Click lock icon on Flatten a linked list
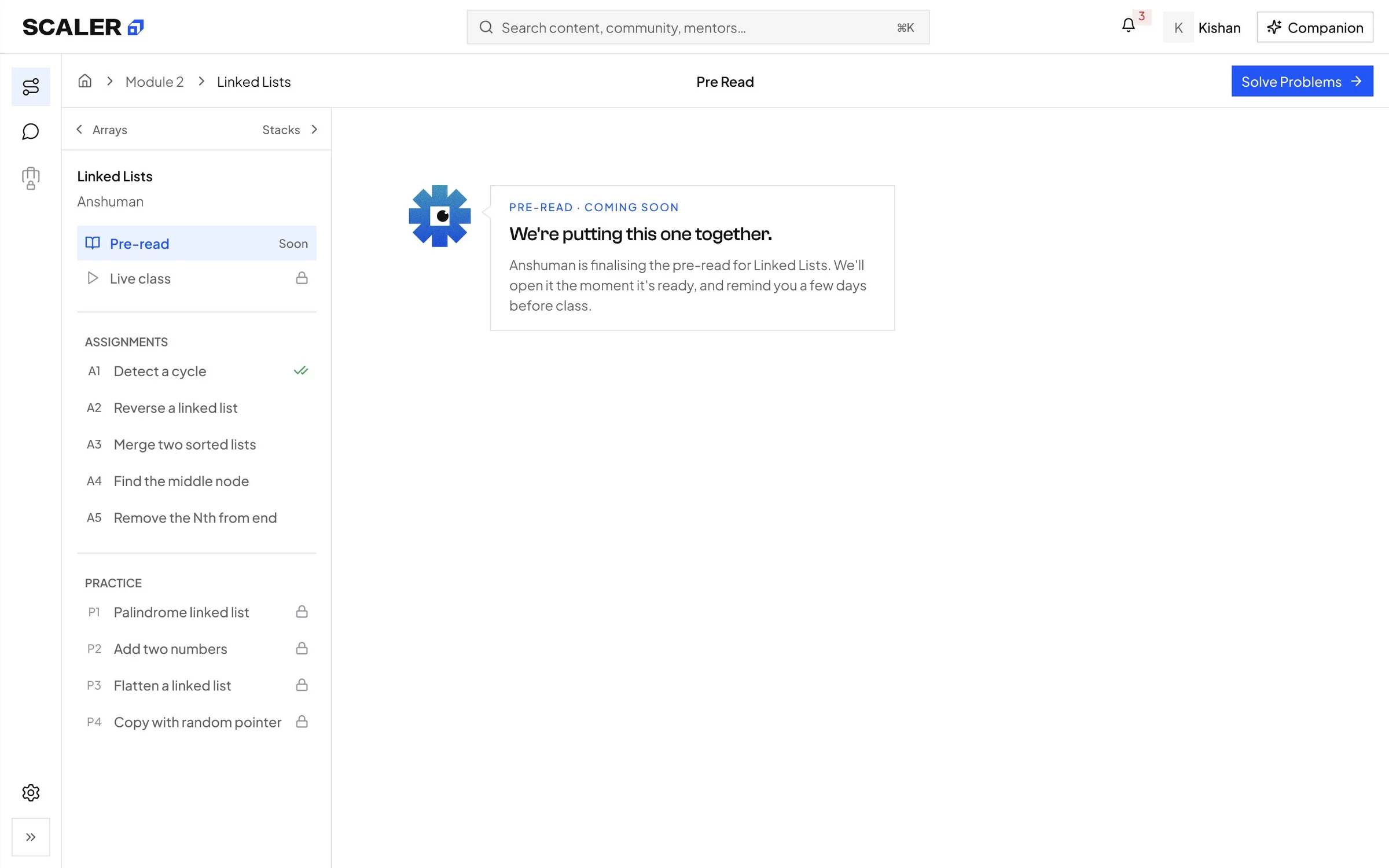 click(x=302, y=685)
